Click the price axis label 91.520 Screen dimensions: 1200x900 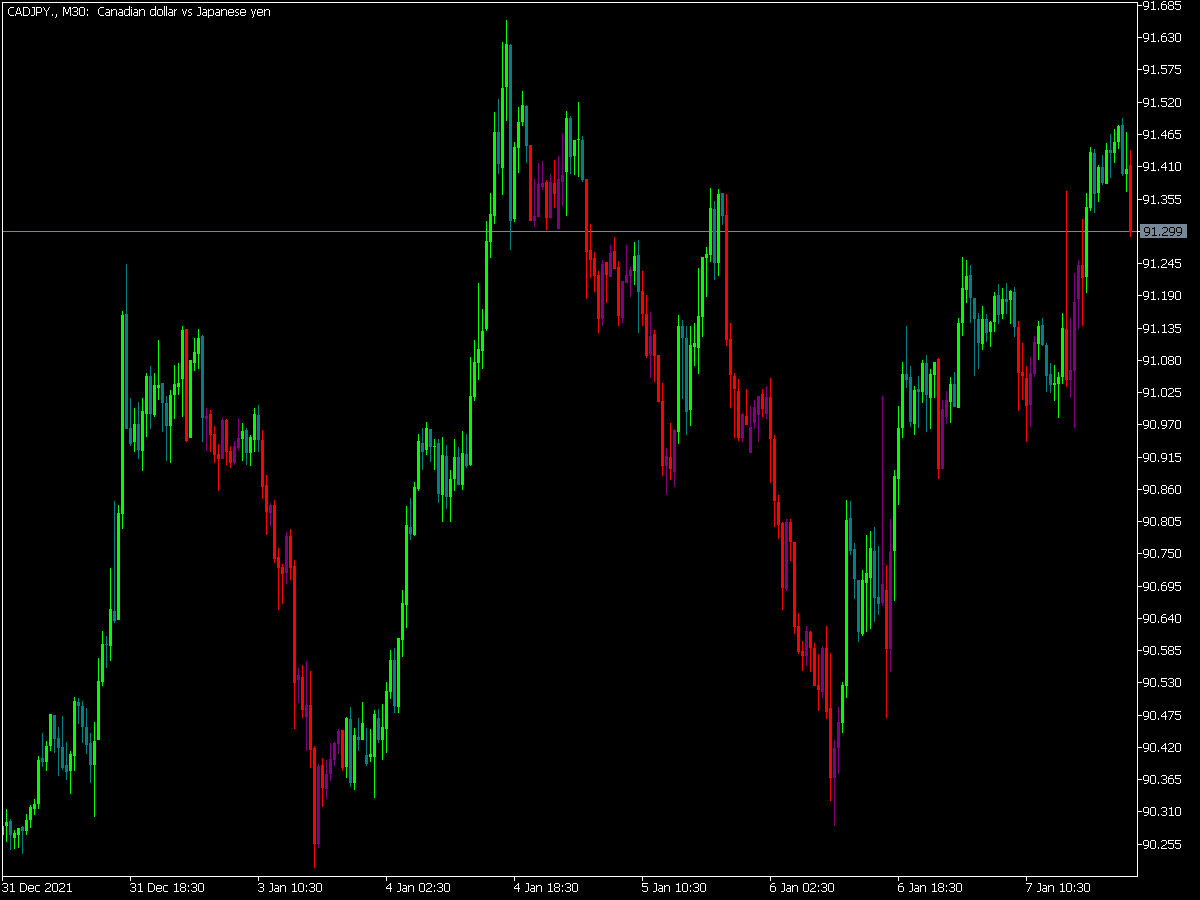(1160, 103)
